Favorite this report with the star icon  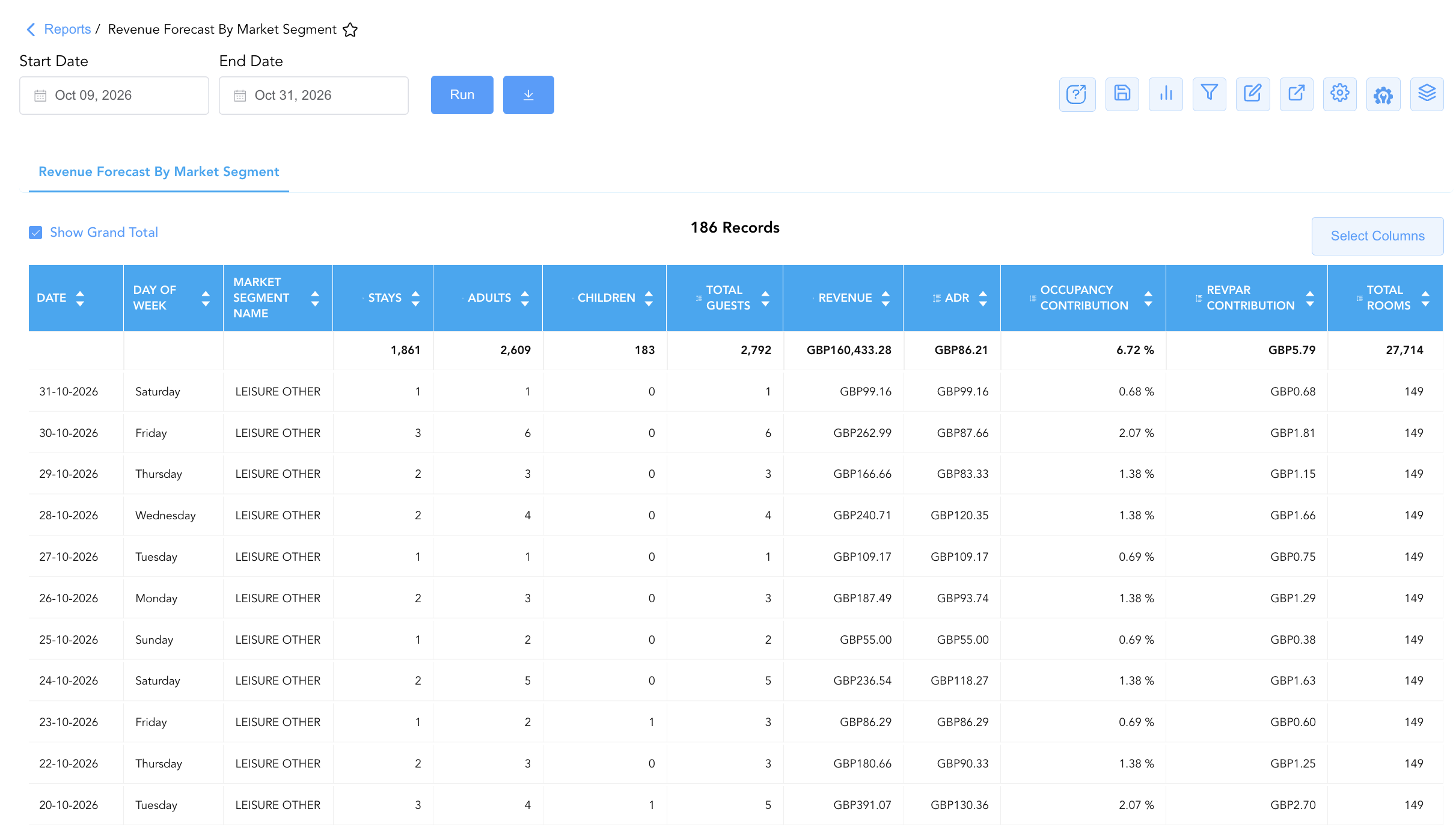pos(350,29)
